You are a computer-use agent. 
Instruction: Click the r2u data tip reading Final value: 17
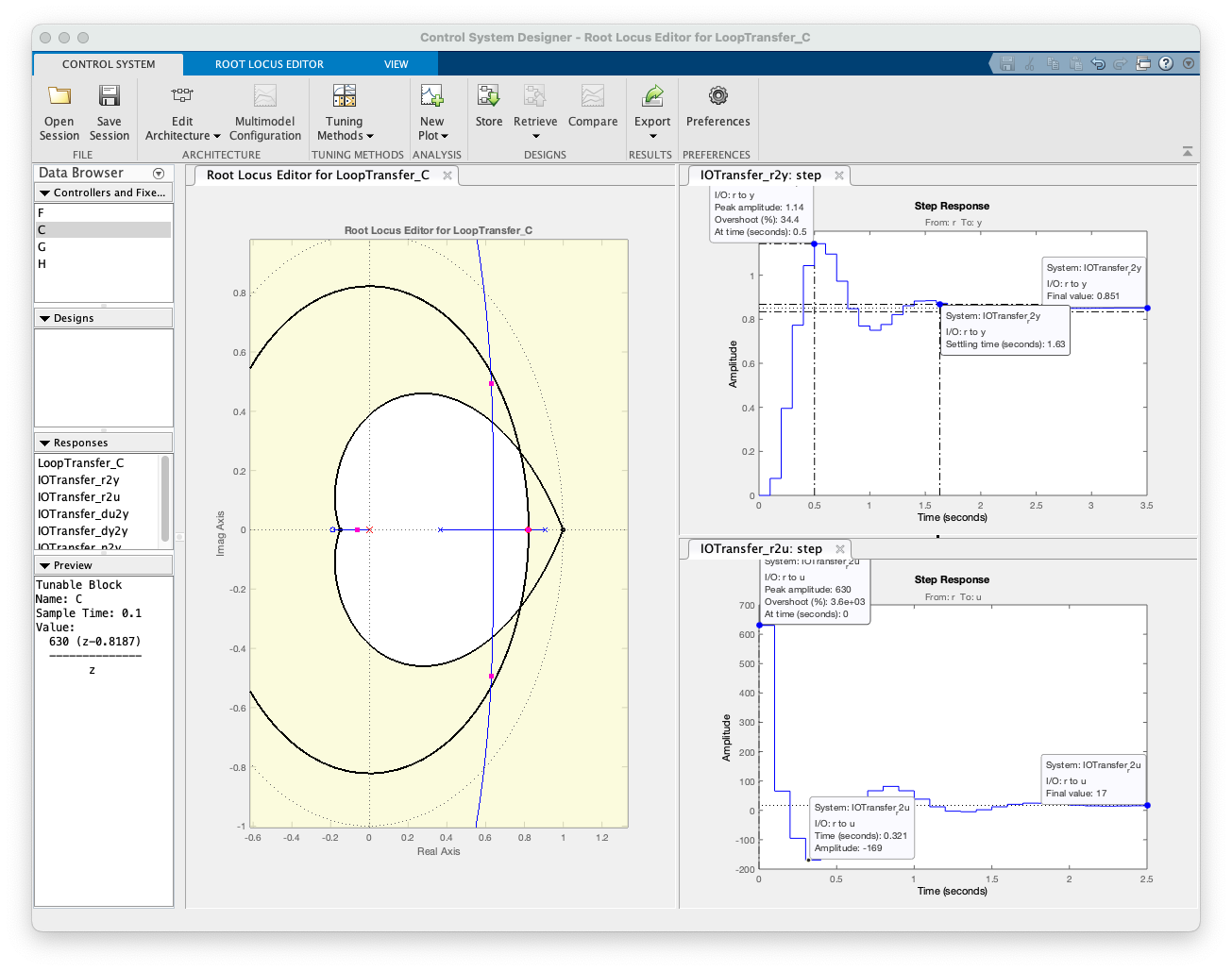point(1094,778)
